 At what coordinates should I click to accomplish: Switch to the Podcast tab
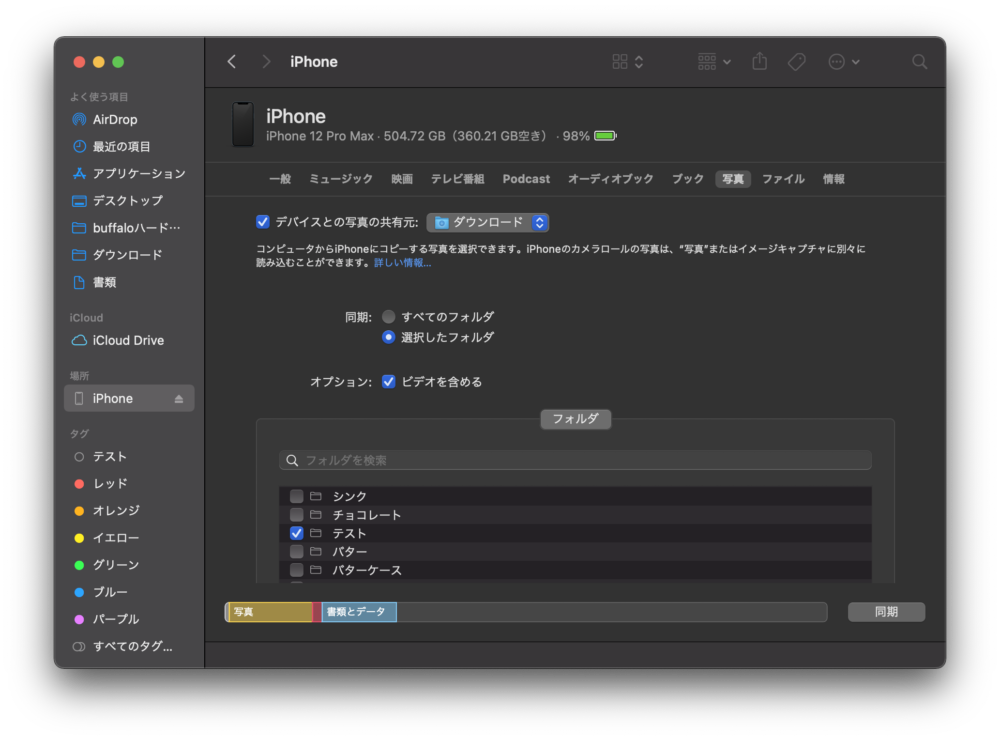pos(526,179)
